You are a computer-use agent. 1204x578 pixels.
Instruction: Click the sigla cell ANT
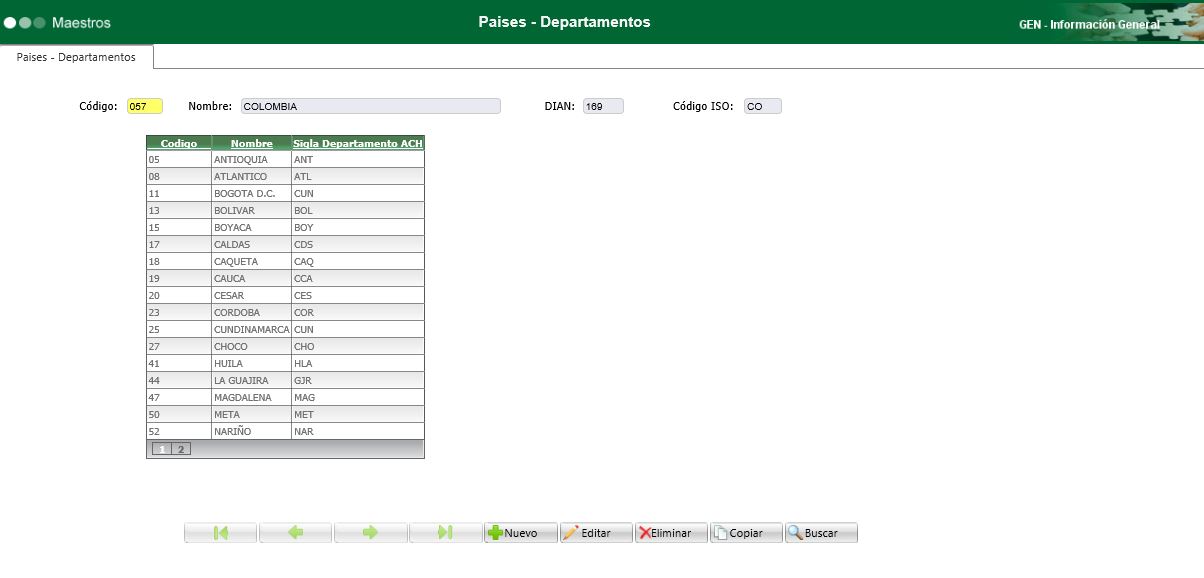click(358, 159)
